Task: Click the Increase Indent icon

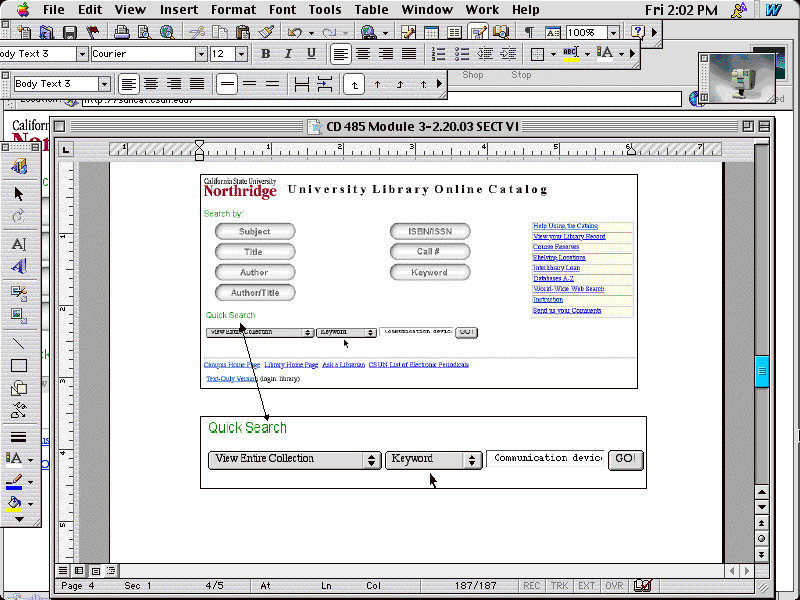Action: 508,54
